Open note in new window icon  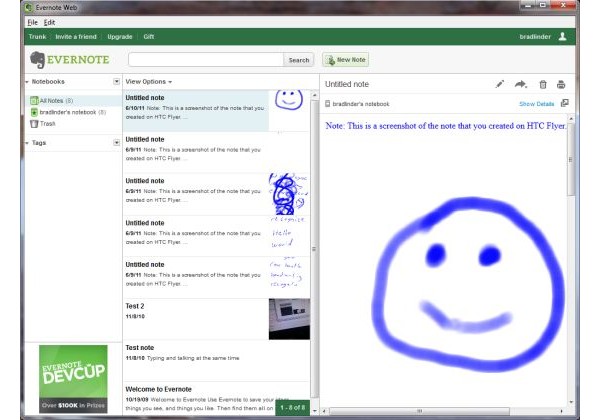click(564, 103)
